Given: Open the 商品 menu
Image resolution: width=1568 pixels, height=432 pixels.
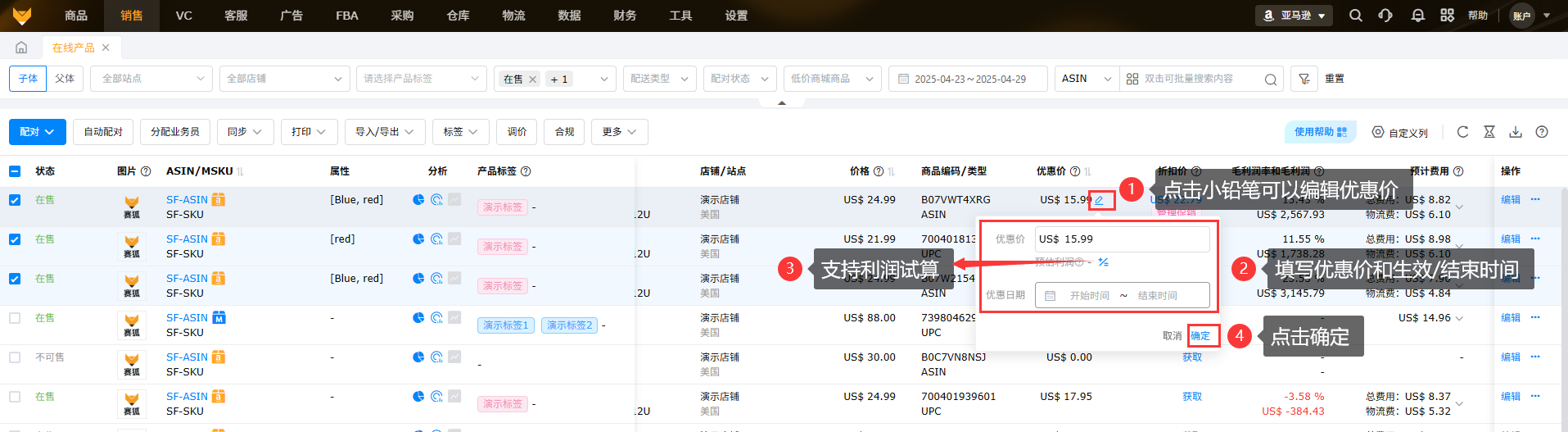Looking at the screenshot, I should 76,16.
